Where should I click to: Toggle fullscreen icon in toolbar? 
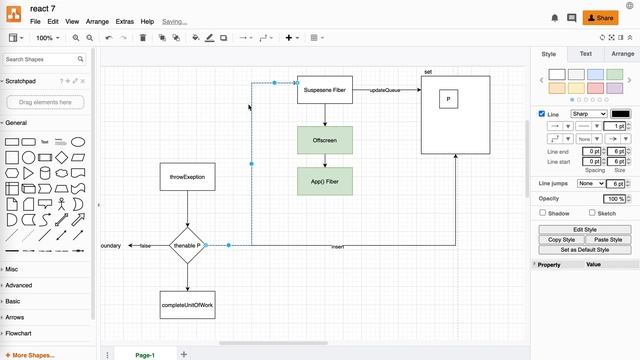coord(611,38)
